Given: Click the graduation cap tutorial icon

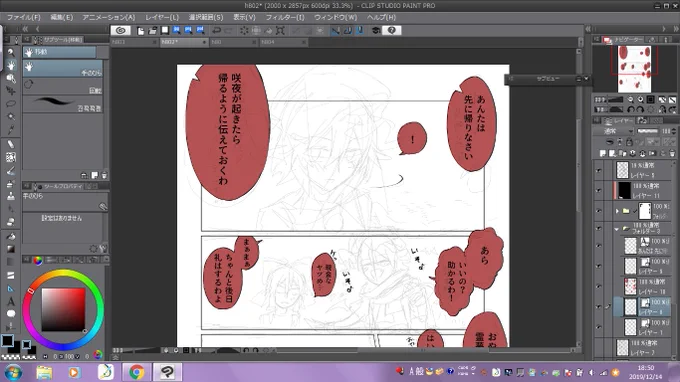Looking at the screenshot, I should [x=376, y=30].
